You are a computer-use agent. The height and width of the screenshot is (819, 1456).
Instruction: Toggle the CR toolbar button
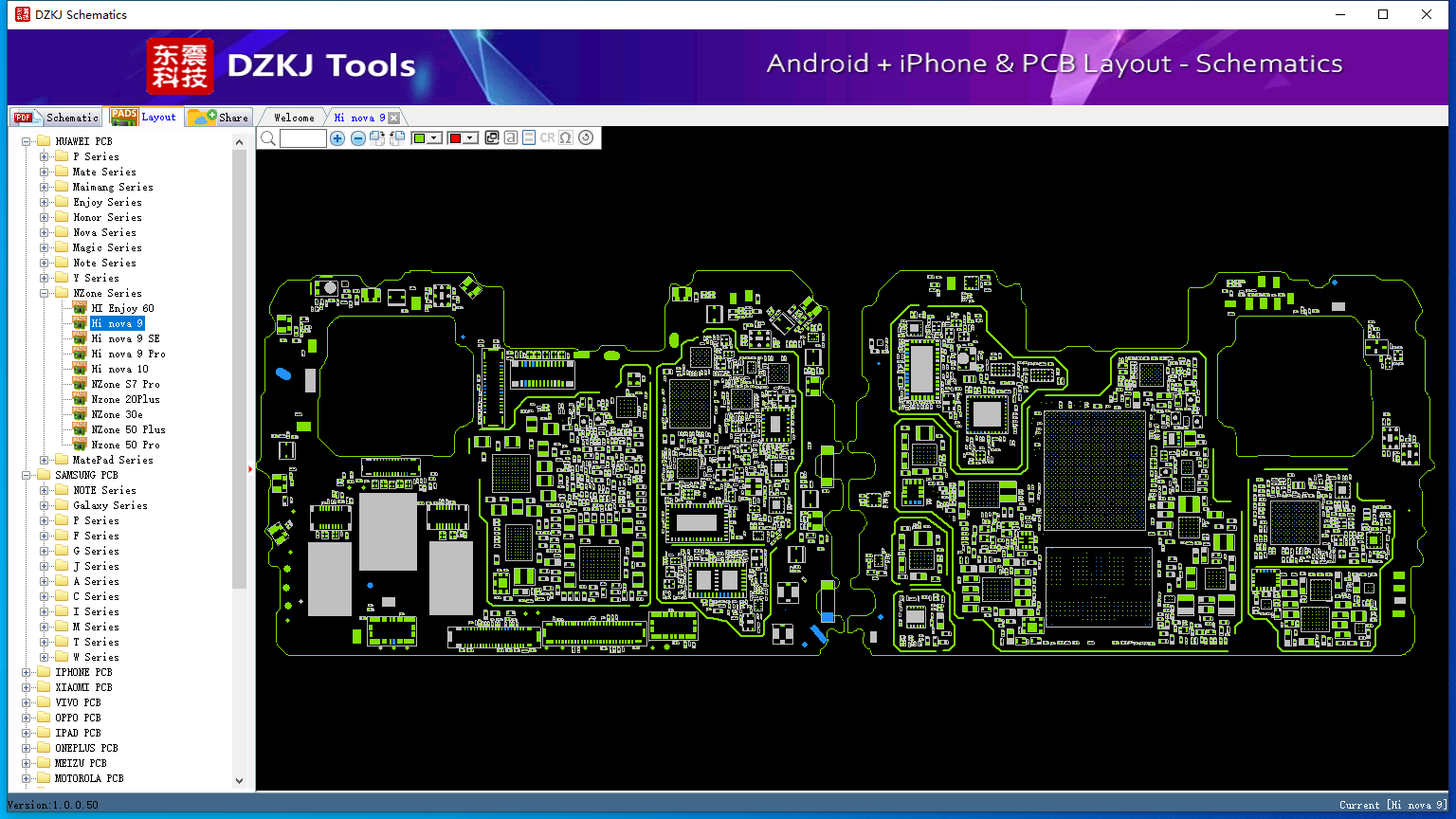(548, 138)
